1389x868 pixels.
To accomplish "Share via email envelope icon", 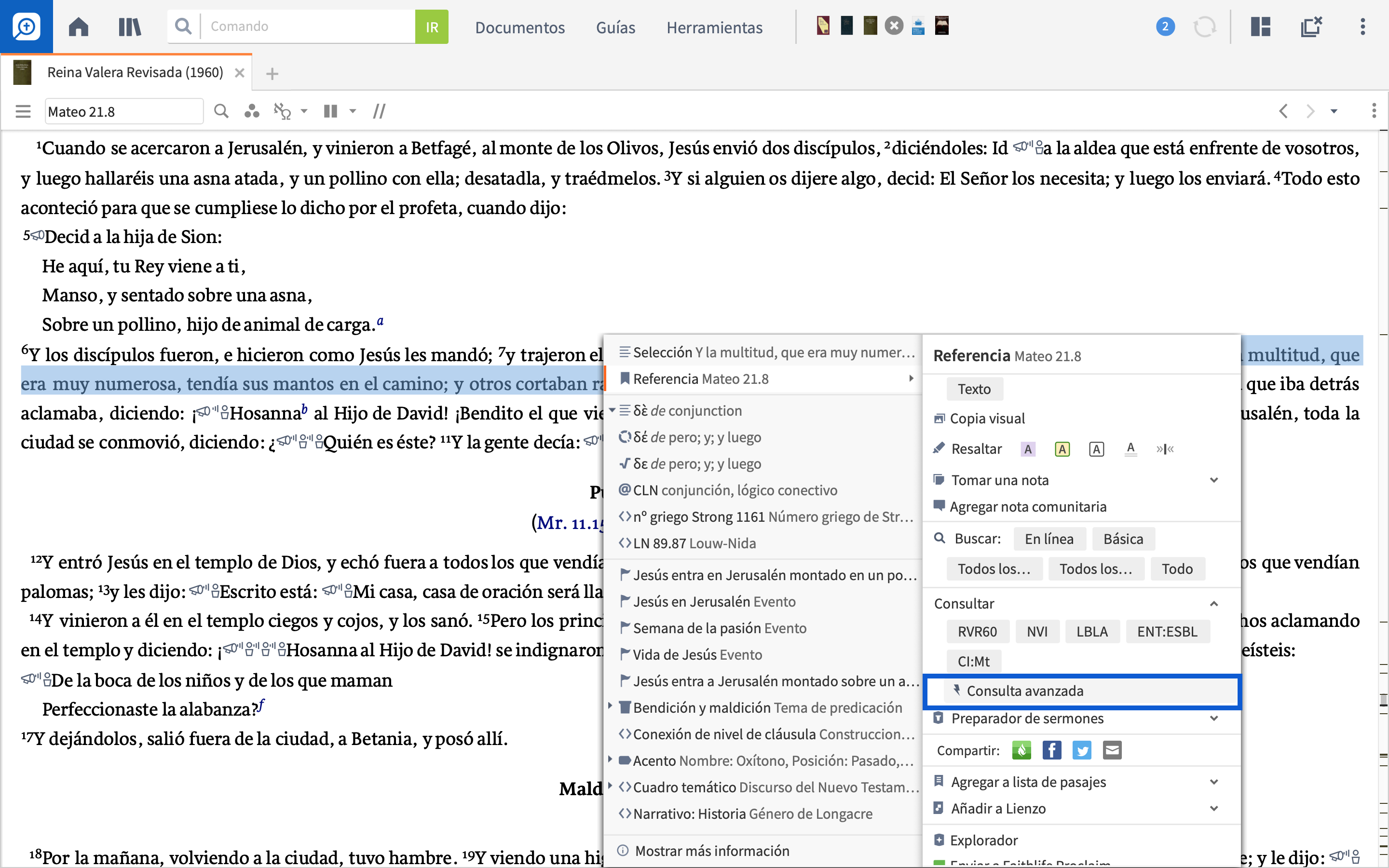I will pos(1112,750).
